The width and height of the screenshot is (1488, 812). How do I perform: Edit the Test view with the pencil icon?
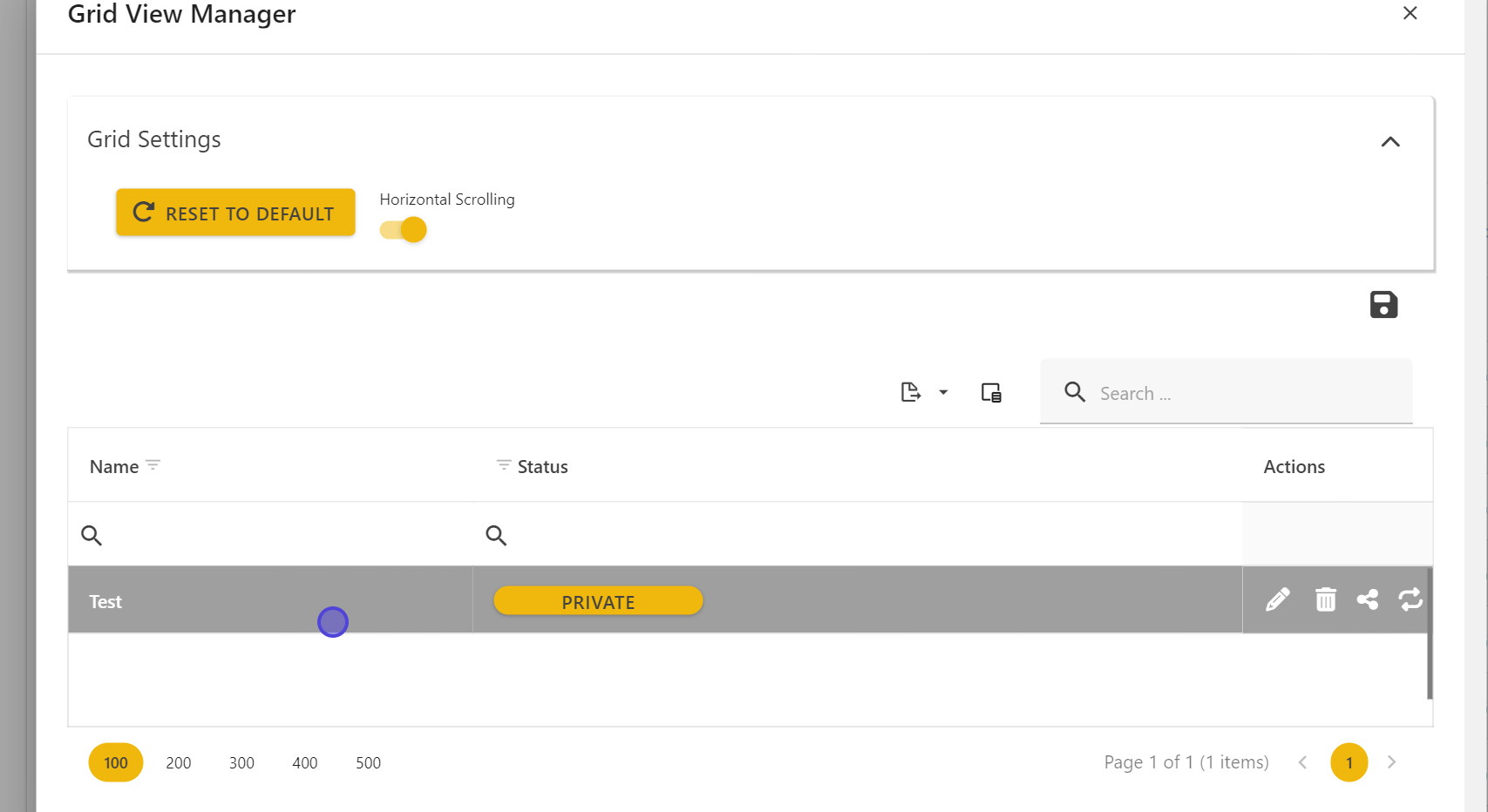1277,599
